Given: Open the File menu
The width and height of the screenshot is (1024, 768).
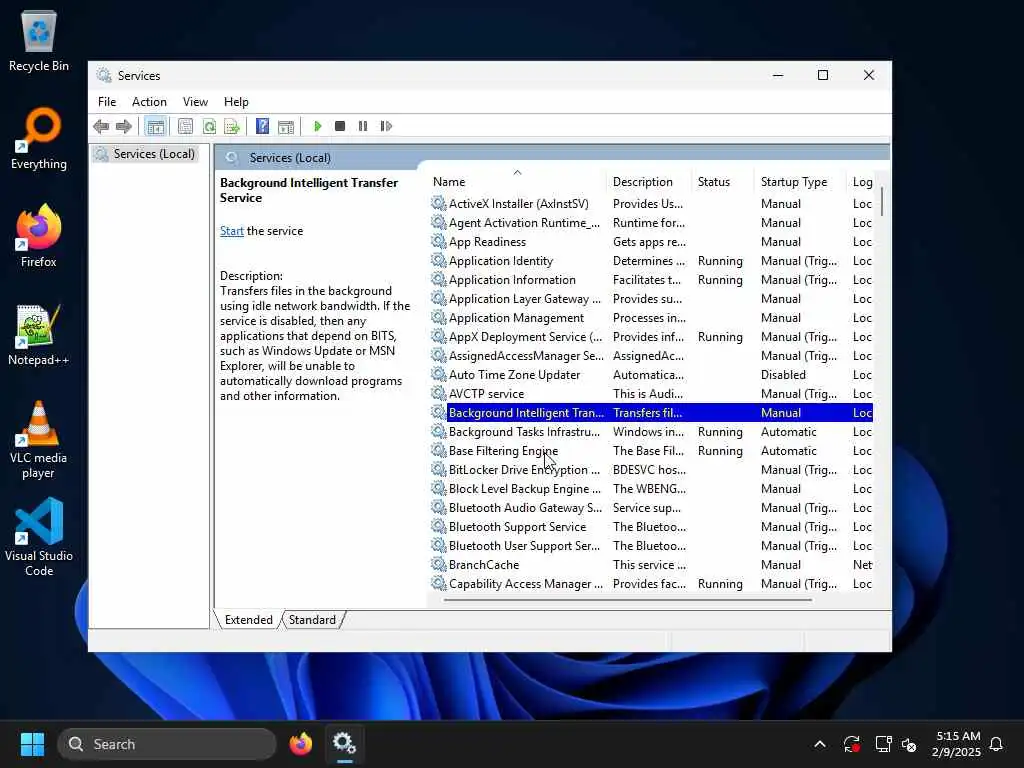Looking at the screenshot, I should pos(107,102).
